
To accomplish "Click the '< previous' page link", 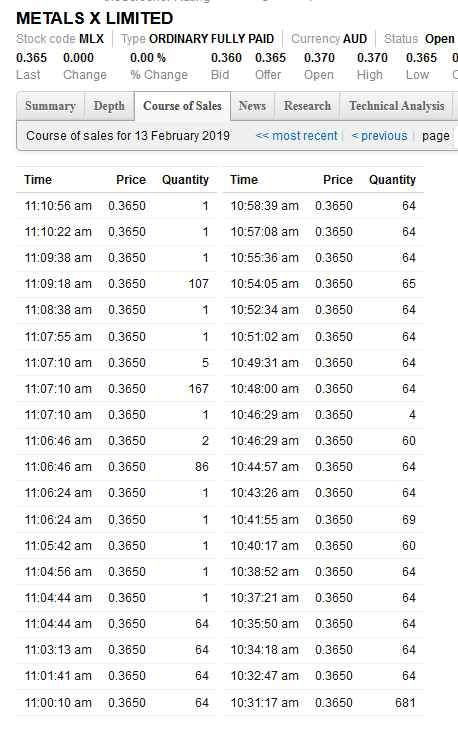I will coord(379,136).
